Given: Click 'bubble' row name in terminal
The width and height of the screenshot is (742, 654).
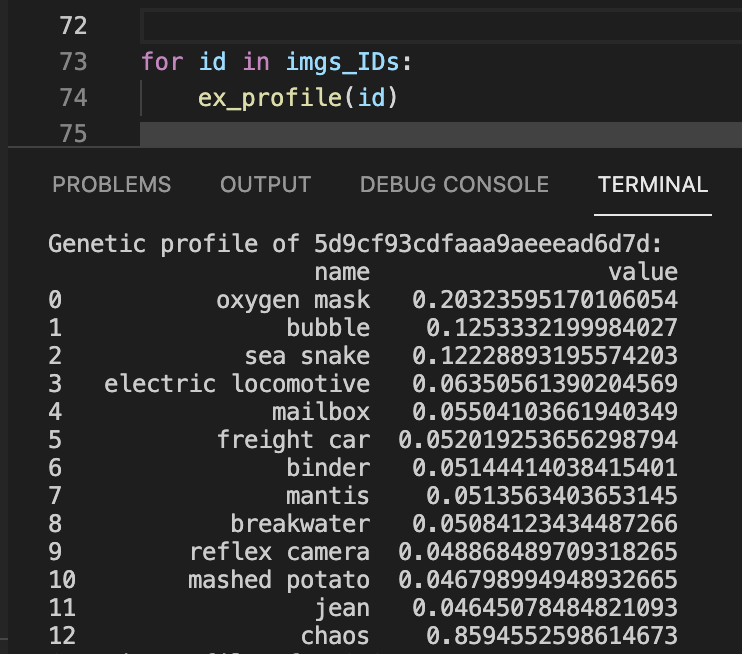Looking at the screenshot, I should [x=328, y=328].
